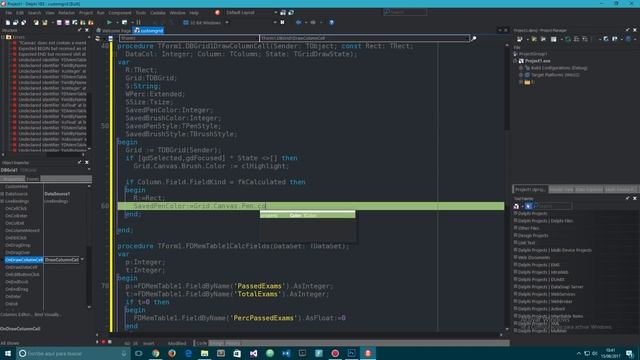Screen dimensions: 640x360
Task: Expand the Target Platforms node
Action: 521,75
